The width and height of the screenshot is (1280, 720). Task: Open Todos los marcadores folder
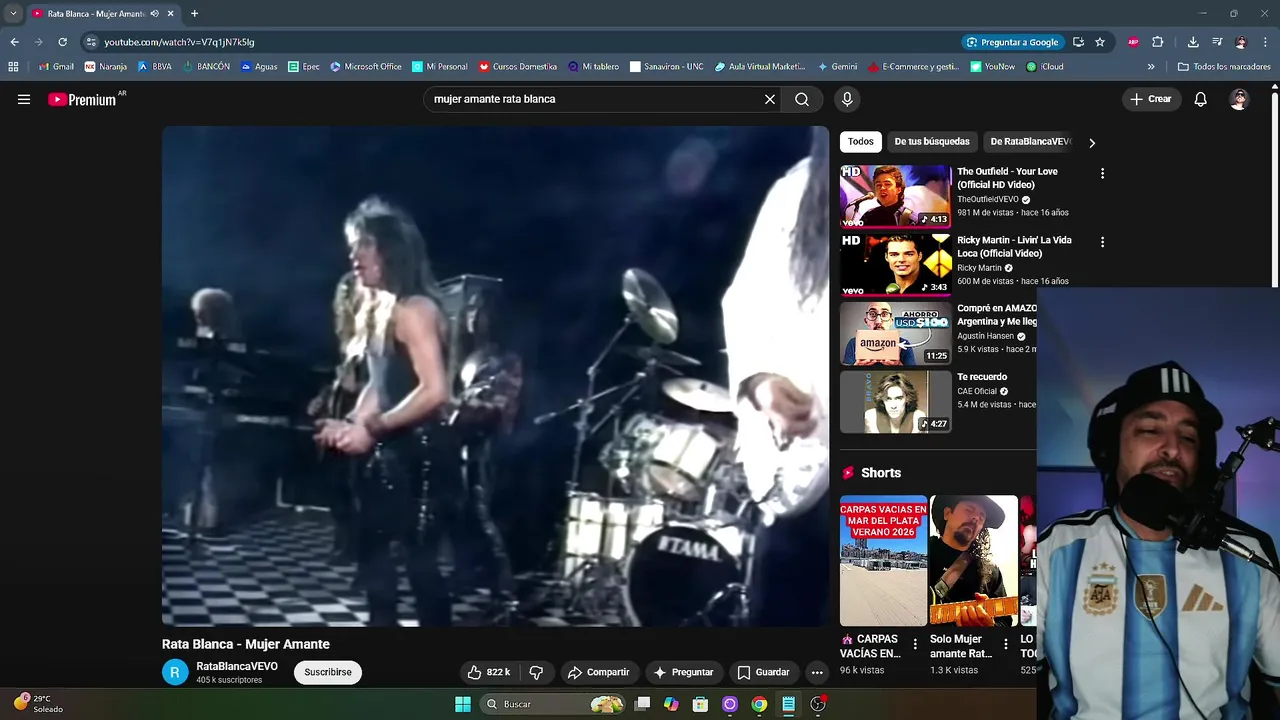coord(1224,67)
